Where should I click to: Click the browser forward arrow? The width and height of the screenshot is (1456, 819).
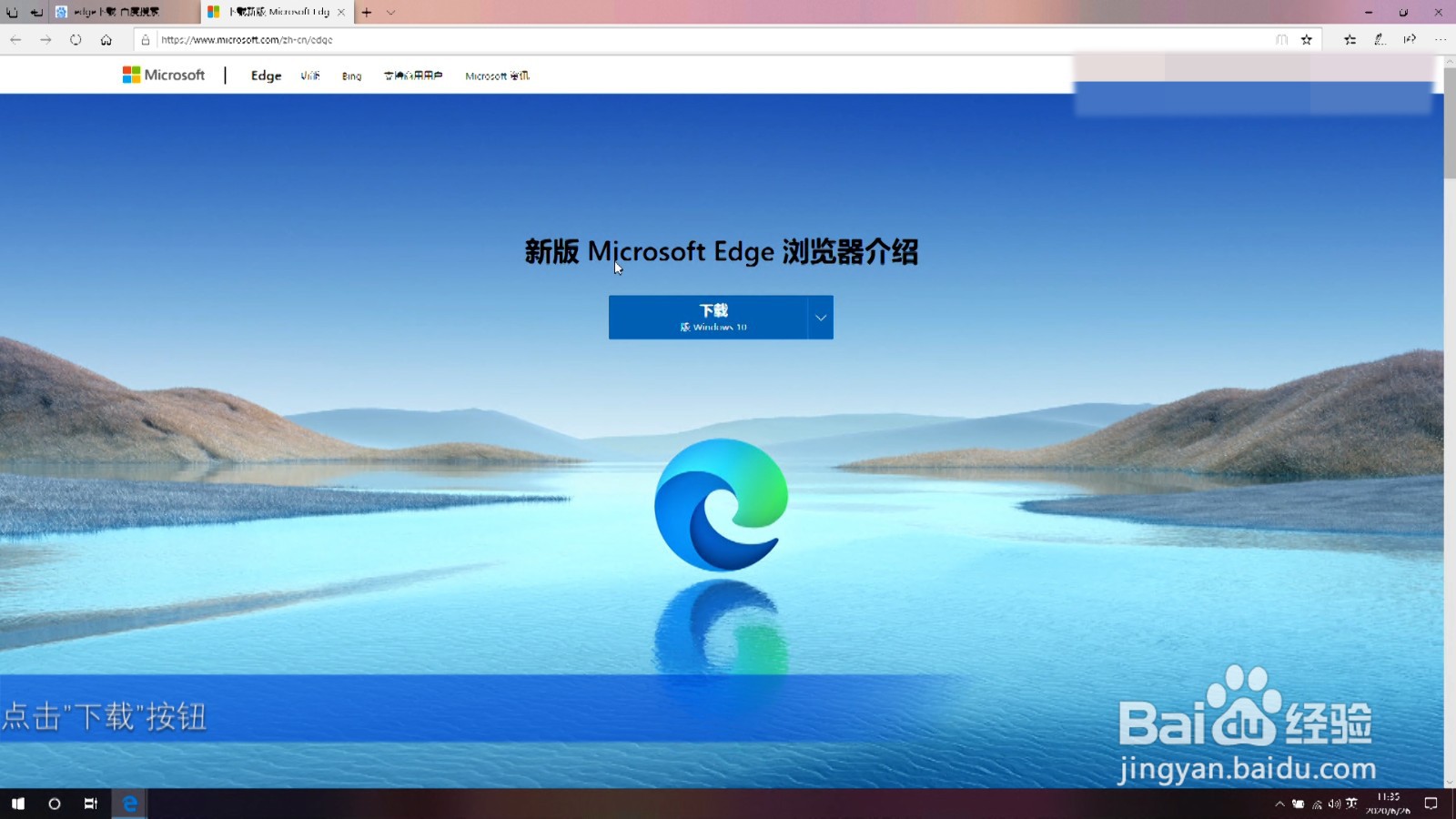pos(45,40)
